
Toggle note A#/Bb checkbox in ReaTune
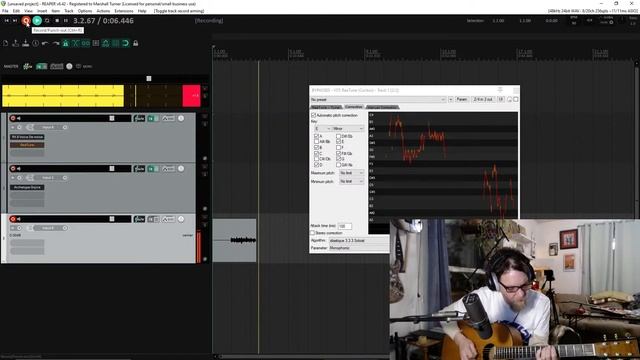click(x=316, y=142)
